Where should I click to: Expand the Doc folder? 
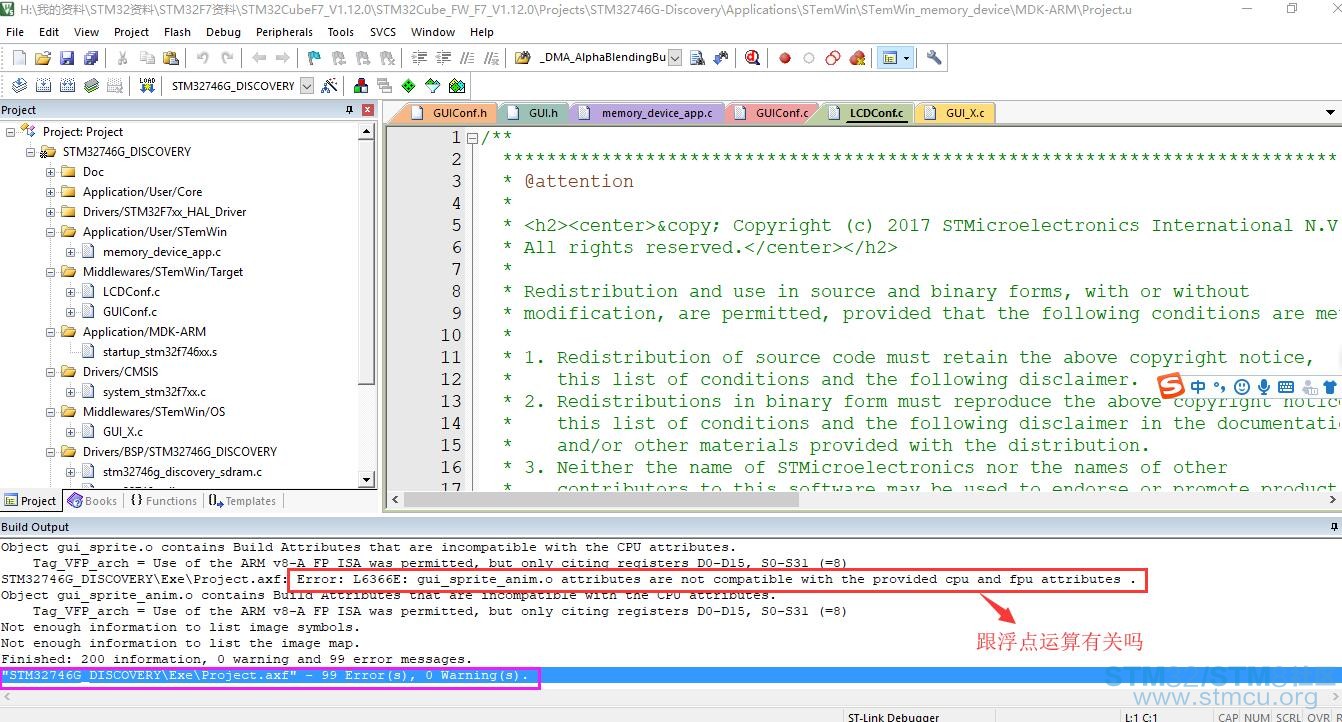[x=50, y=172]
